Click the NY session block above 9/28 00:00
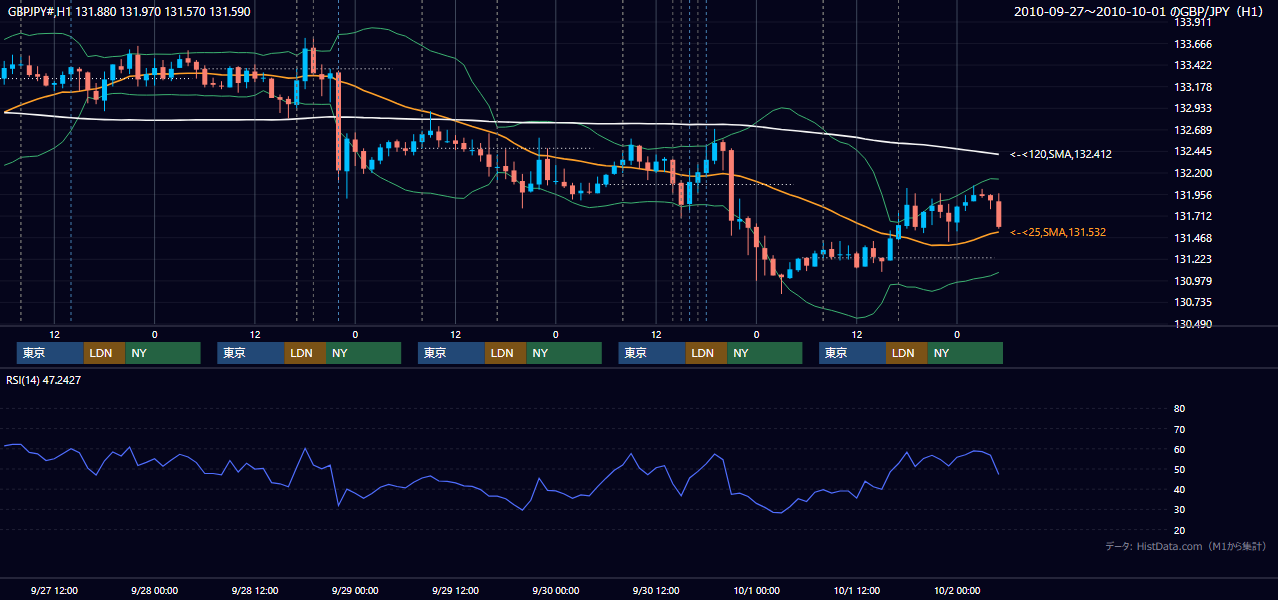This screenshot has width=1278, height=600. pos(163,353)
